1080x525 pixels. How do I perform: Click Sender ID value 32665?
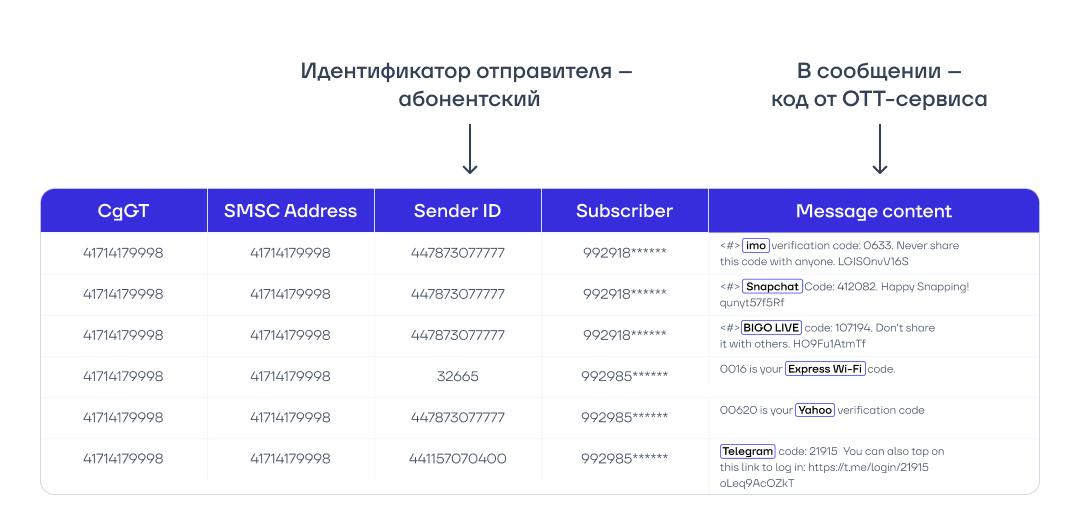[457, 377]
